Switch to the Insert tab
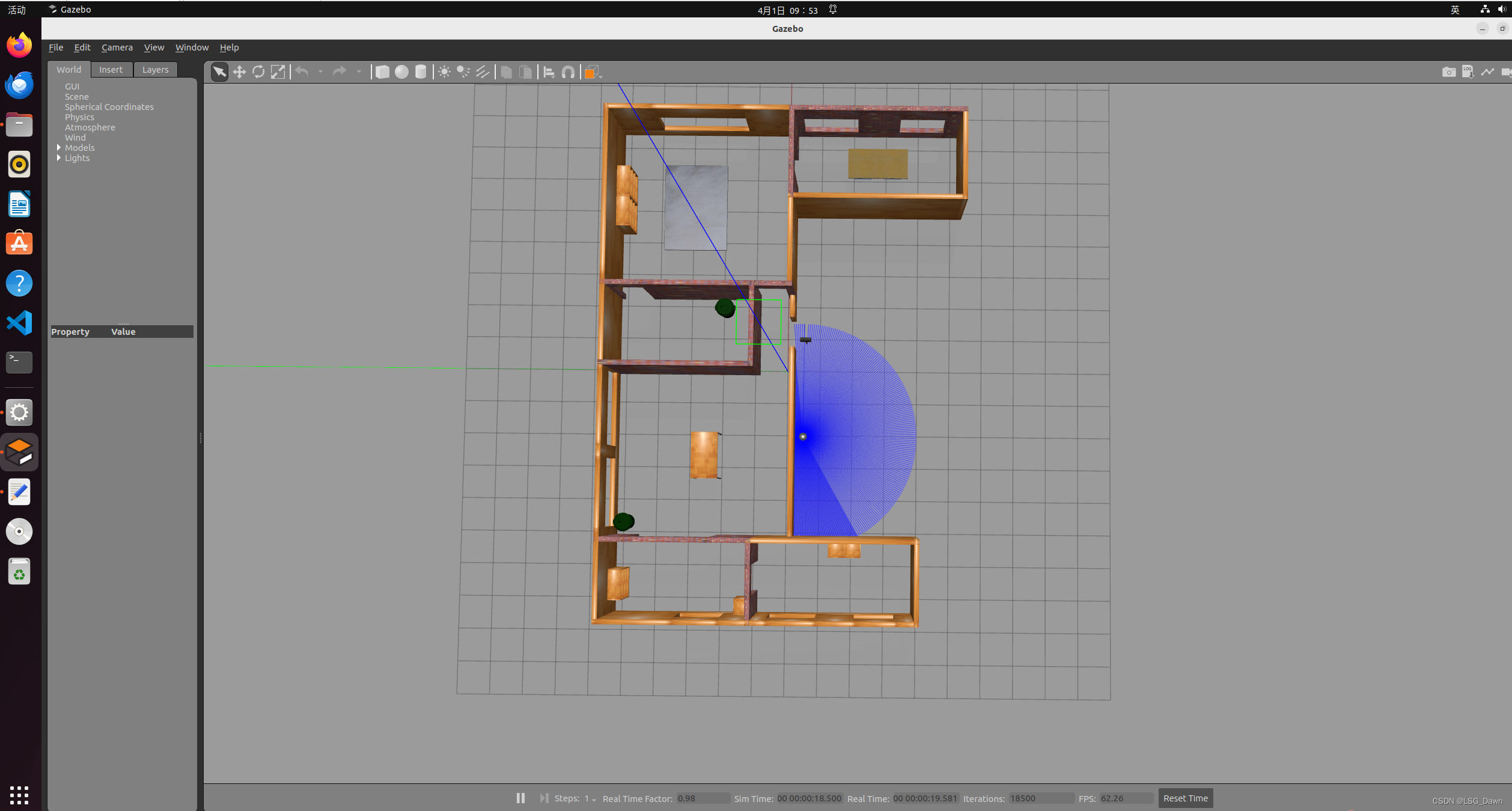1512x811 pixels. (x=111, y=69)
